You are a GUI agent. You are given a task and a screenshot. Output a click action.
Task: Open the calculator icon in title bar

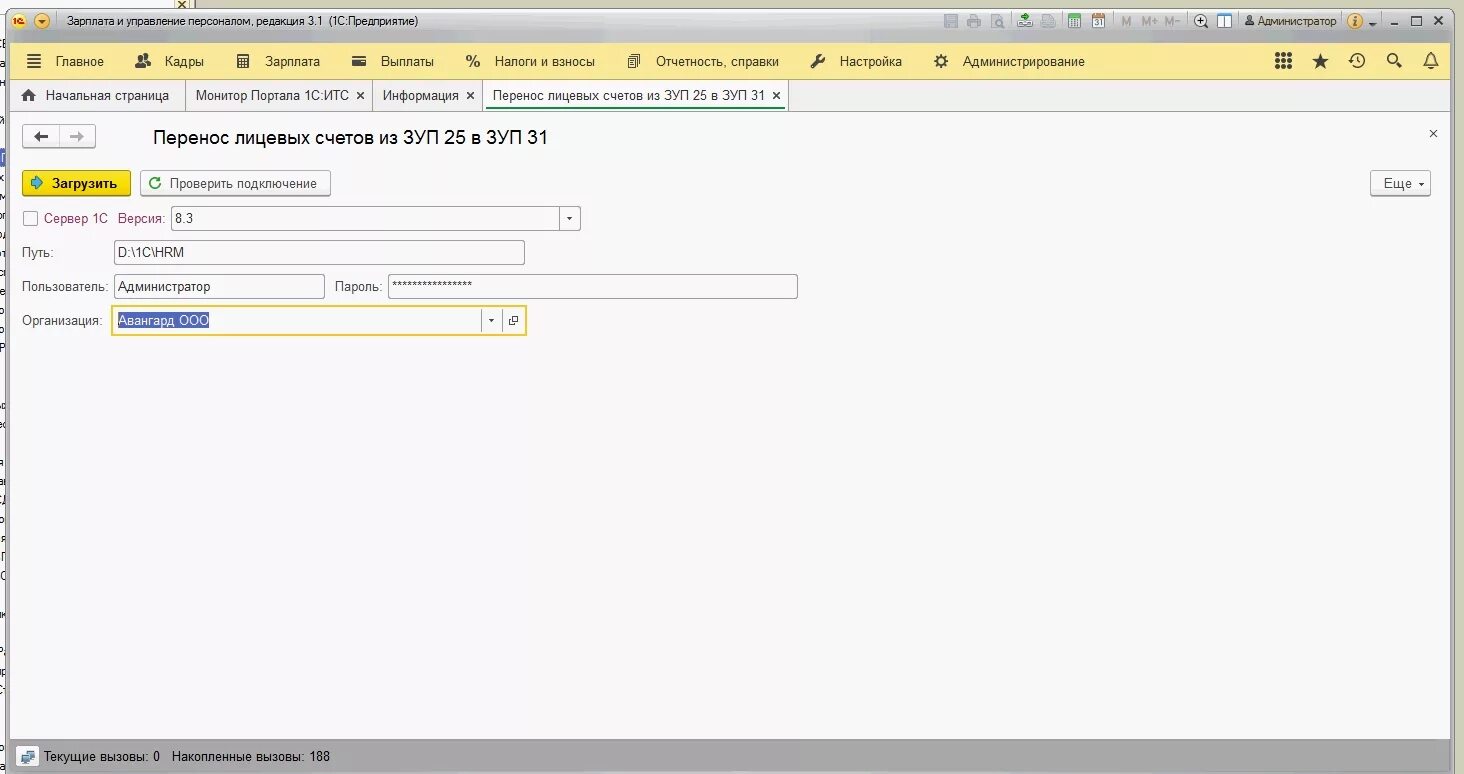coord(1074,21)
